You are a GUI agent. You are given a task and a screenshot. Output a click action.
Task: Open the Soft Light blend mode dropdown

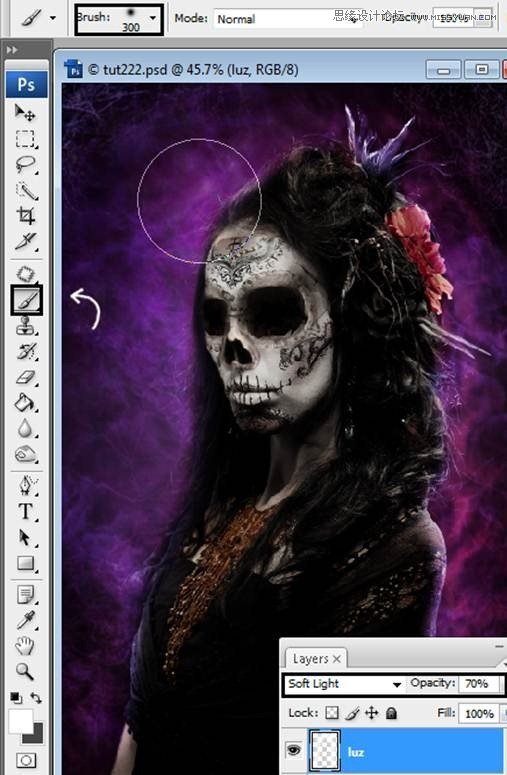click(x=344, y=684)
